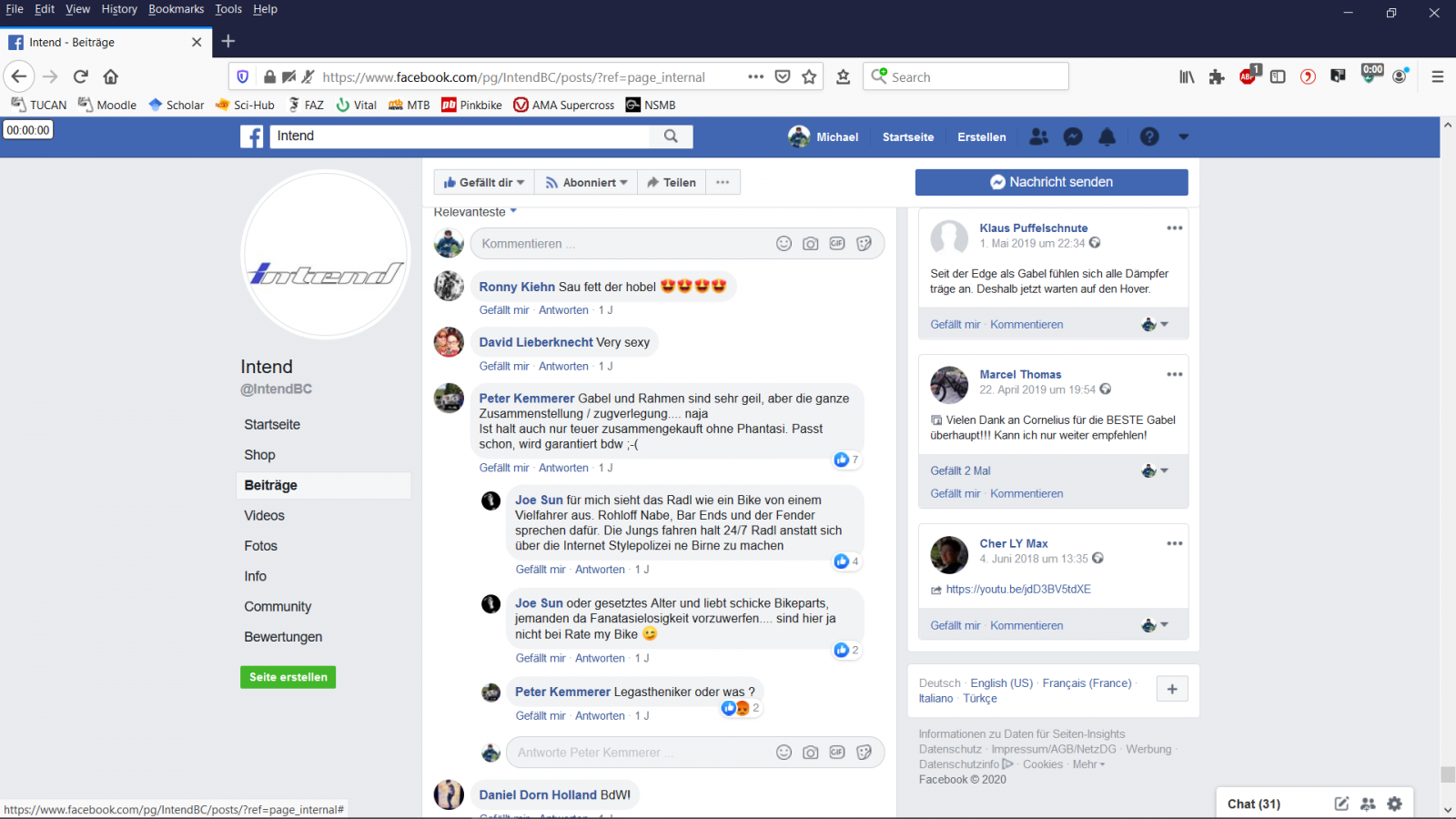The image size is (1456, 819).
Task: Bookmark this page with star icon
Action: (x=809, y=77)
